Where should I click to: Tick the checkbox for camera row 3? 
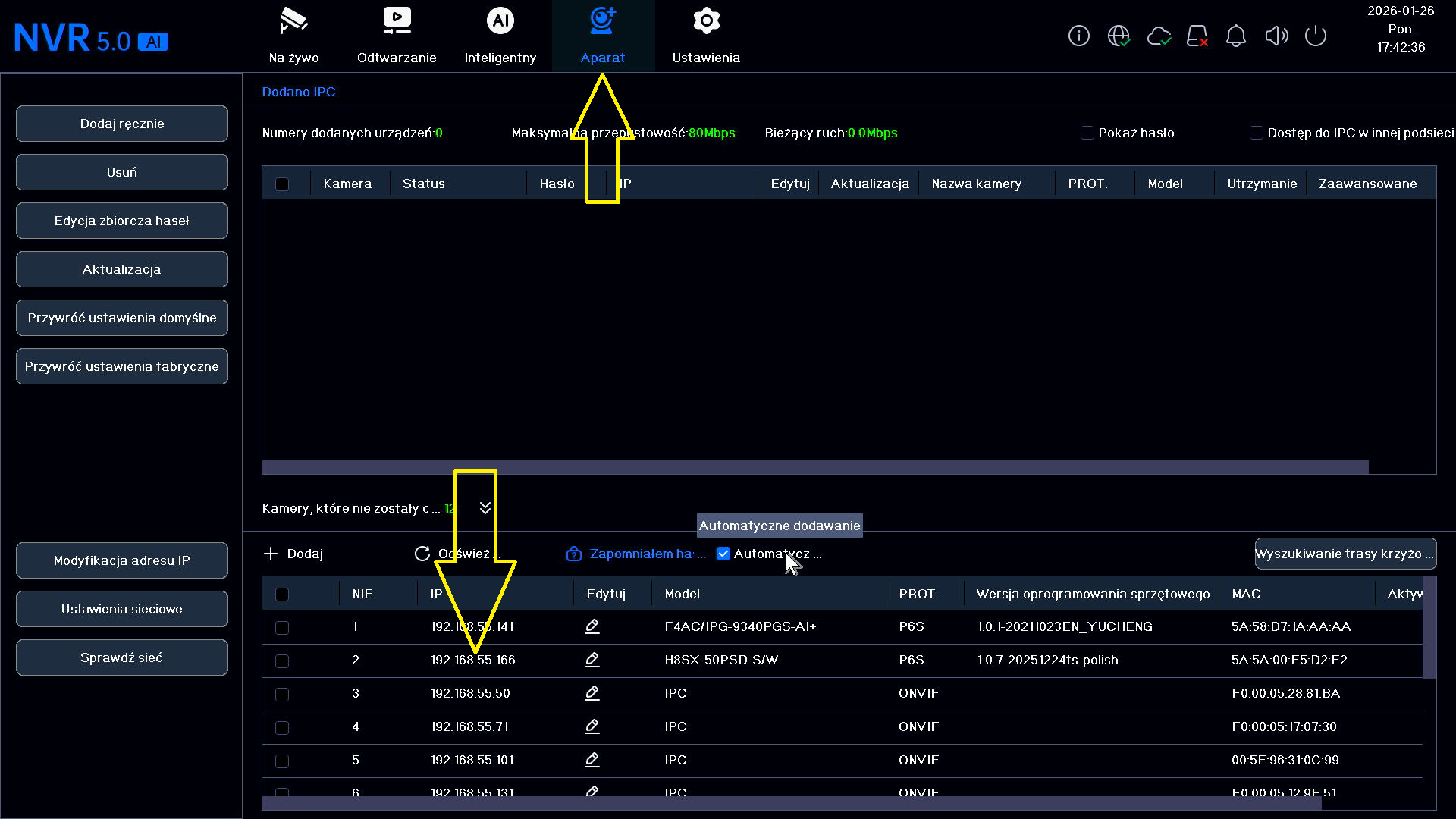282,694
